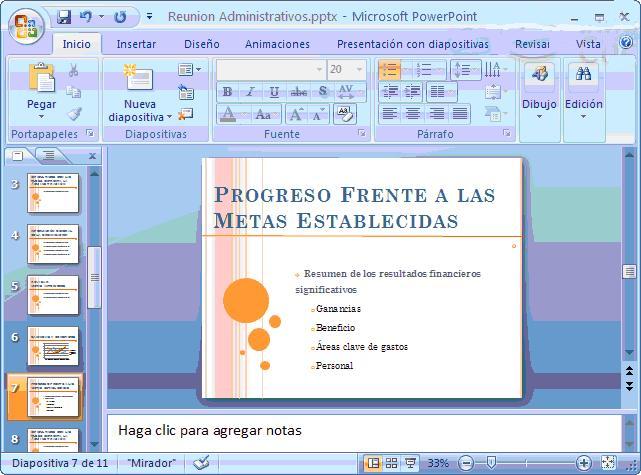Open the Quick Access Toolbar customize arrow
The width and height of the screenshot is (641, 475).
click(150, 17)
